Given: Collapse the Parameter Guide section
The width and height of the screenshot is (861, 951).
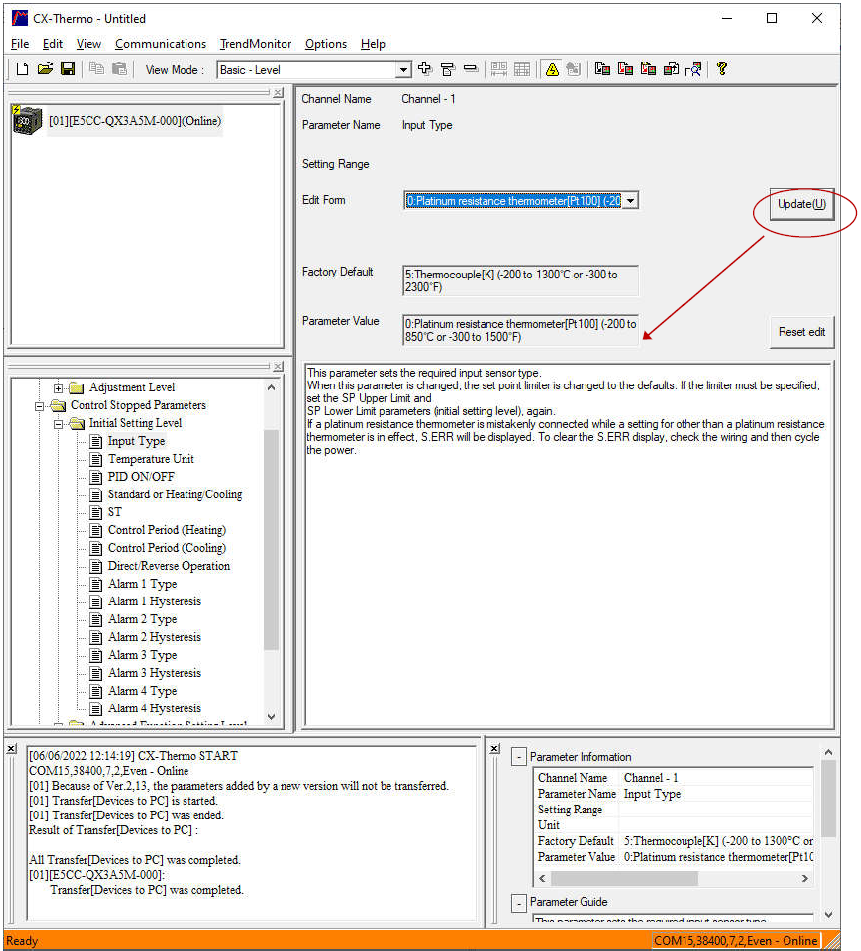Looking at the screenshot, I should [x=518, y=903].
